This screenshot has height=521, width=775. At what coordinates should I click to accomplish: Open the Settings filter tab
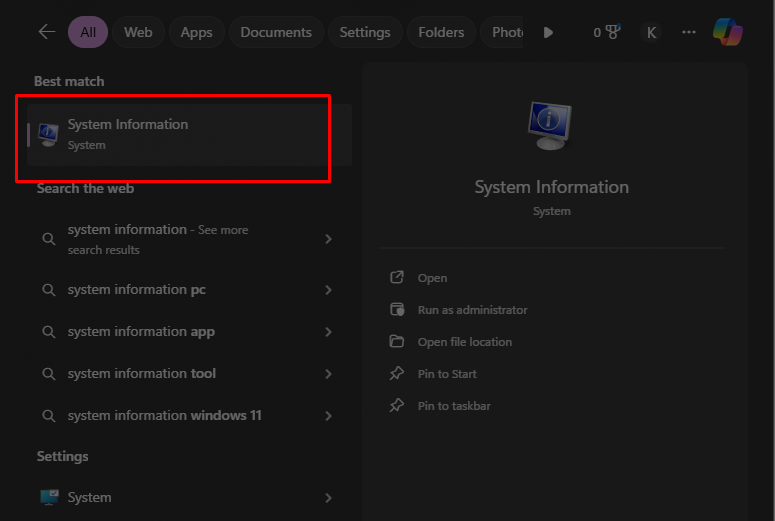coord(364,32)
